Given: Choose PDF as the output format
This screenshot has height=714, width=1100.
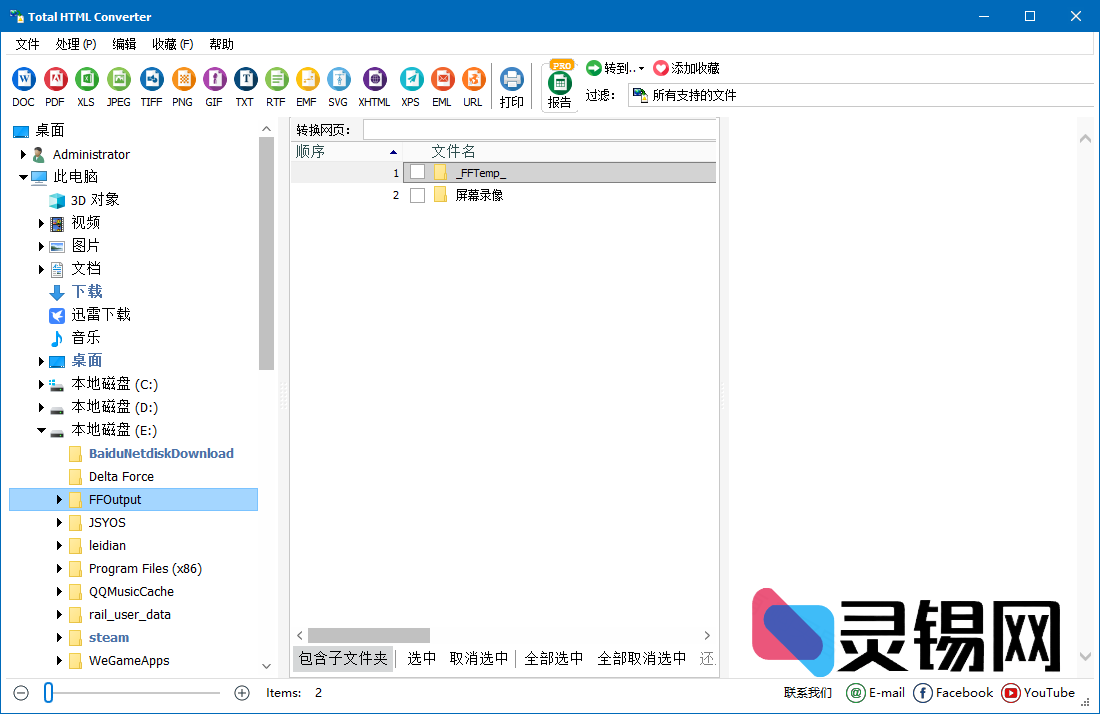Looking at the screenshot, I should click(55, 79).
